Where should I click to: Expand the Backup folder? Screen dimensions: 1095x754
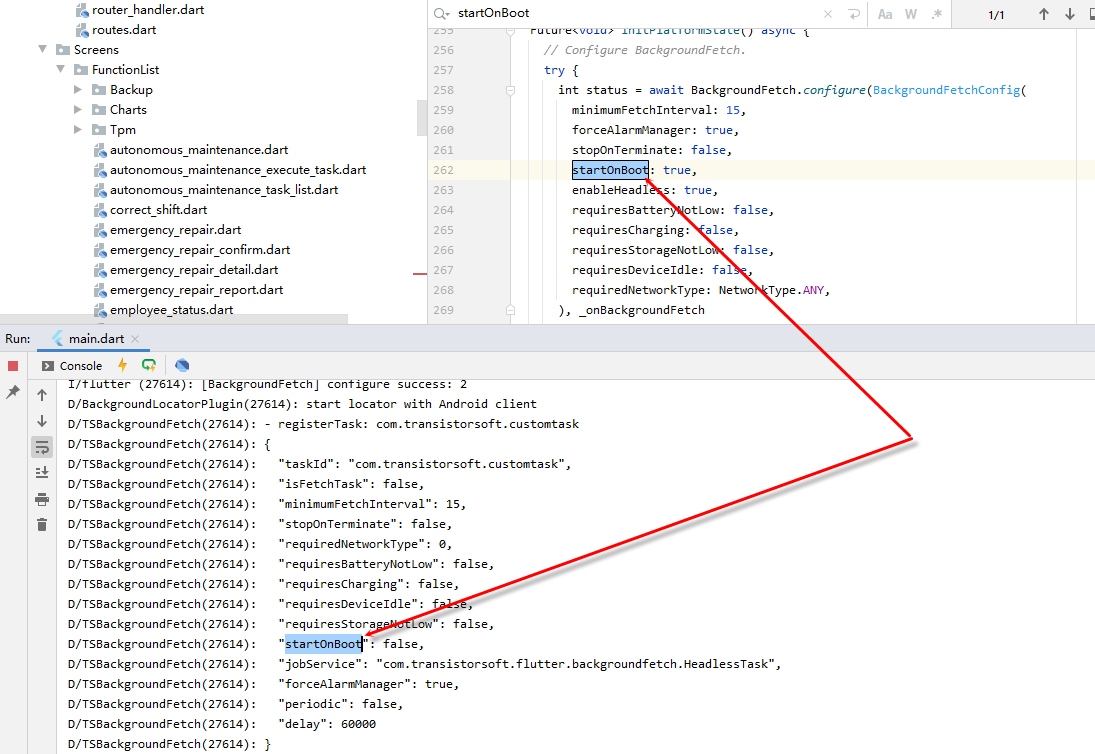pos(78,89)
